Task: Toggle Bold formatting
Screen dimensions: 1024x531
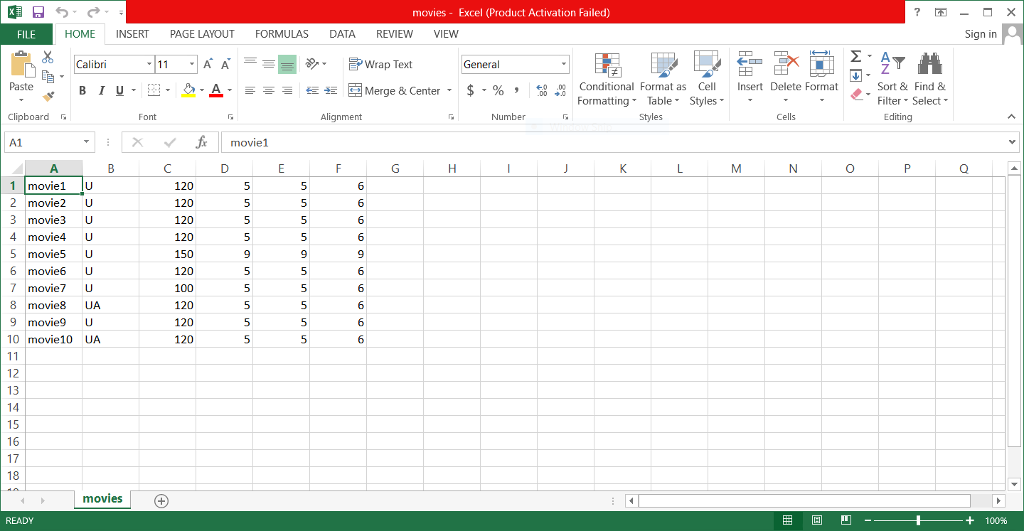Action: [82, 91]
